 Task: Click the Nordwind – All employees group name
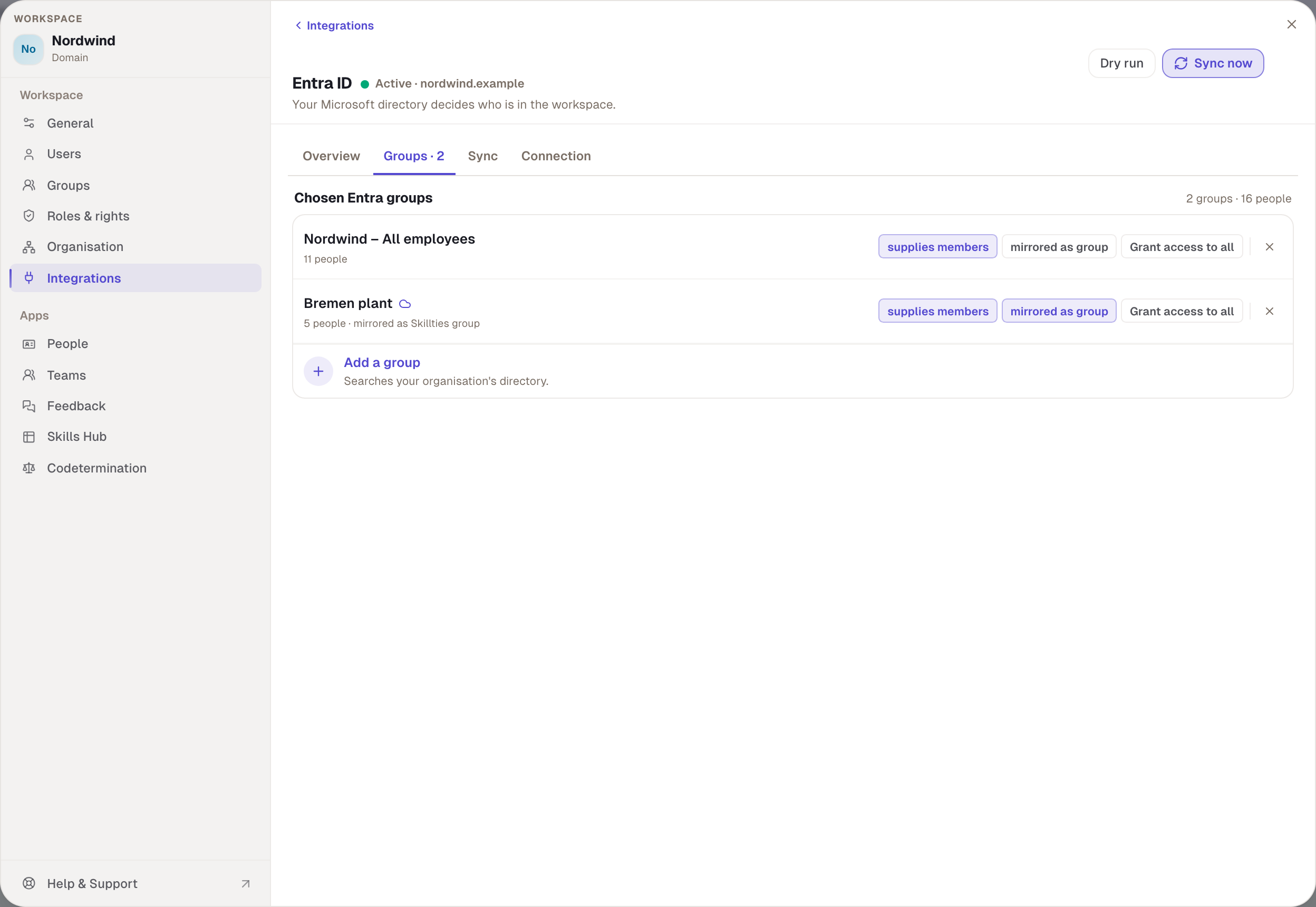(x=389, y=239)
